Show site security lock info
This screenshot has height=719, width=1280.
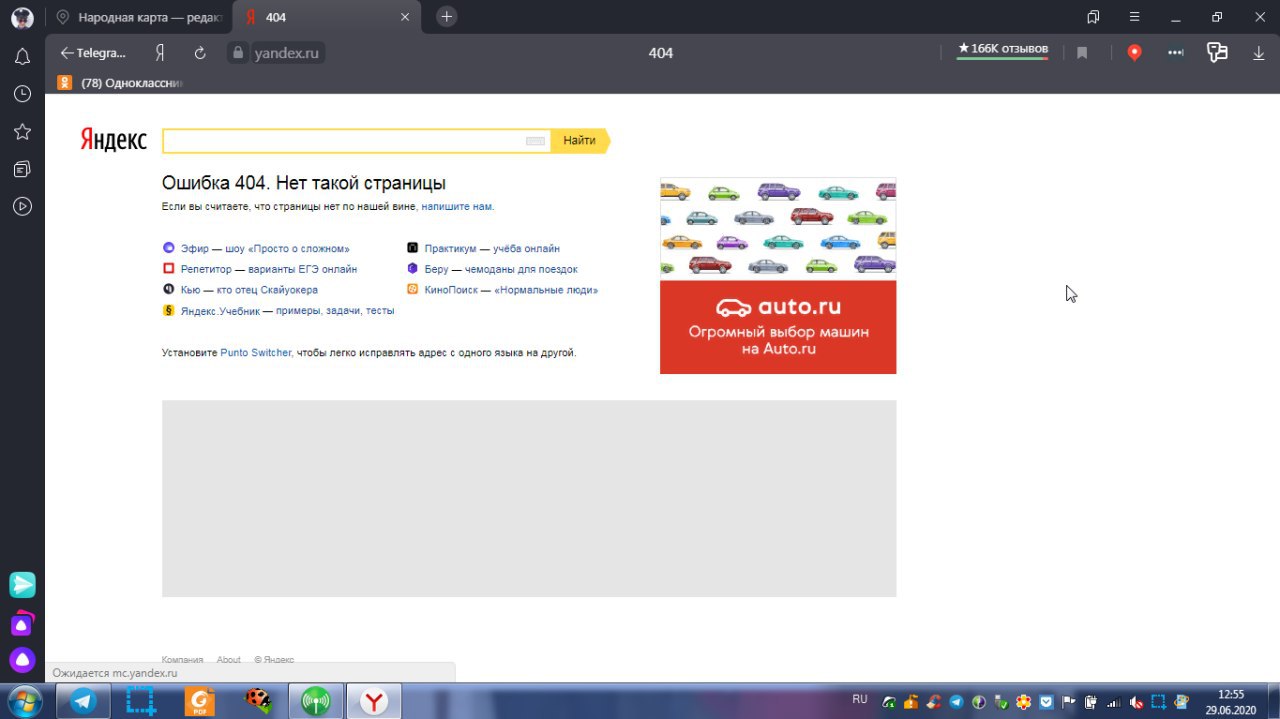[x=237, y=53]
